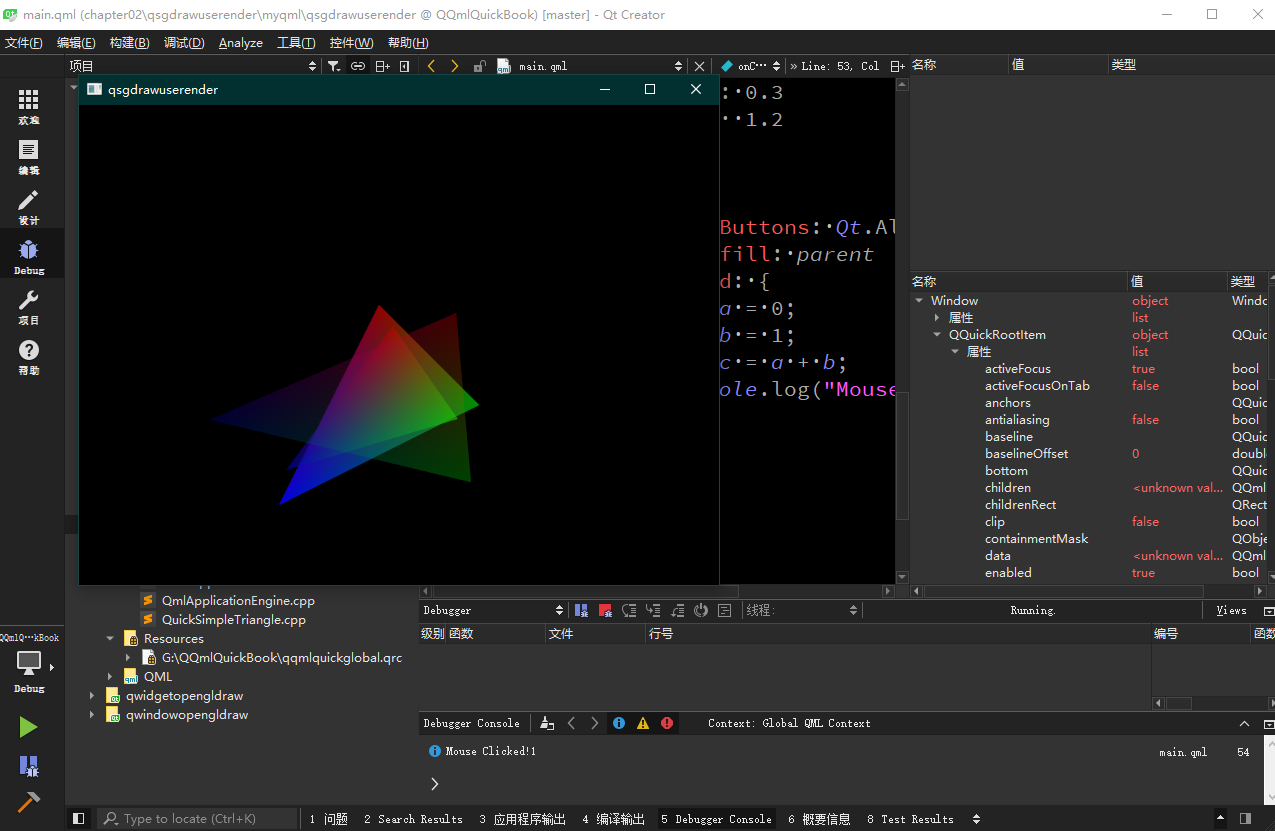This screenshot has height=831, width=1275.
Task: Clear the Debugger Console with the broom icon
Action: 547,723
